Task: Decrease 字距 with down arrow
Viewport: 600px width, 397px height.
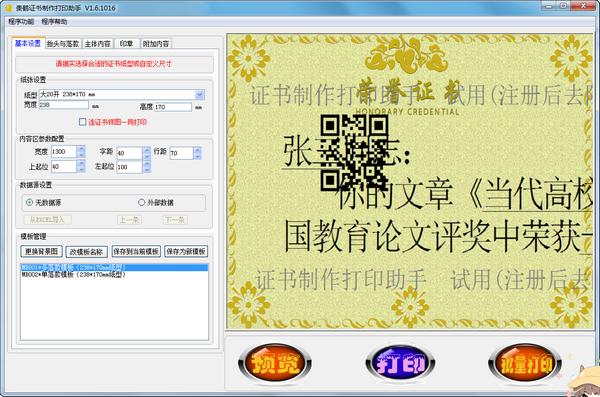Action: 147,156
